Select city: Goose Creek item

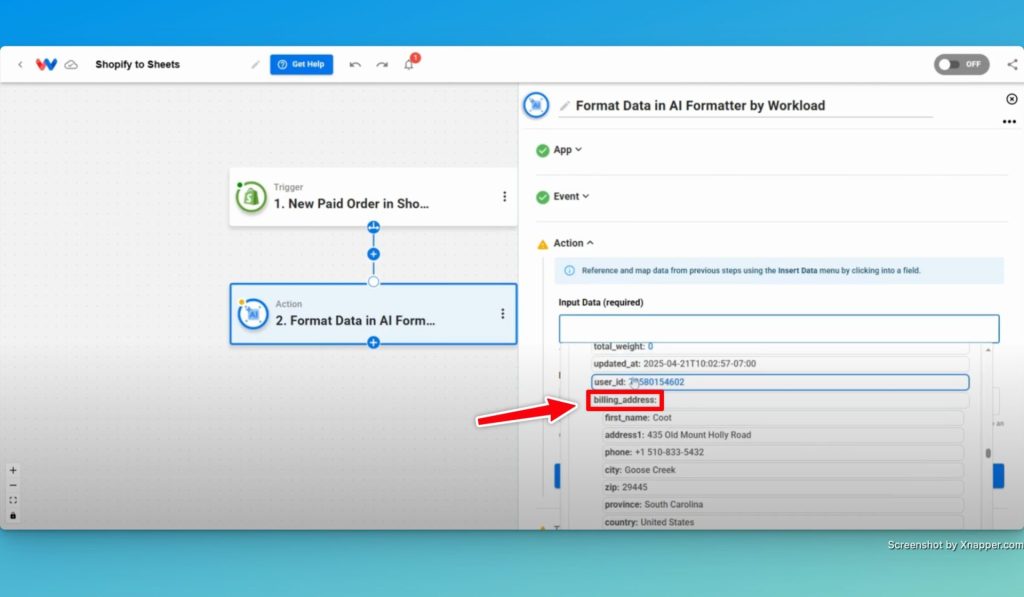click(783, 470)
